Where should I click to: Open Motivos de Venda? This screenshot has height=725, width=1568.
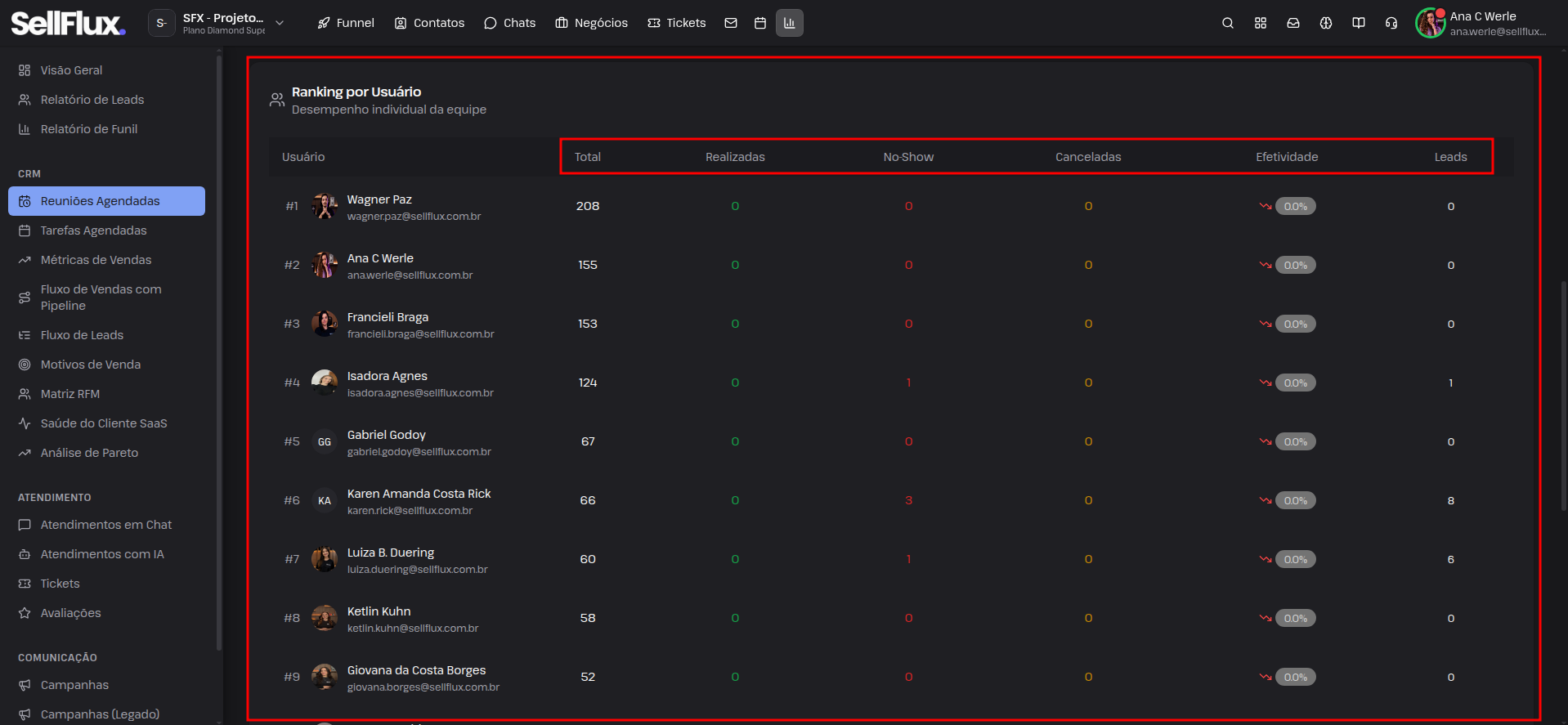[106, 365]
